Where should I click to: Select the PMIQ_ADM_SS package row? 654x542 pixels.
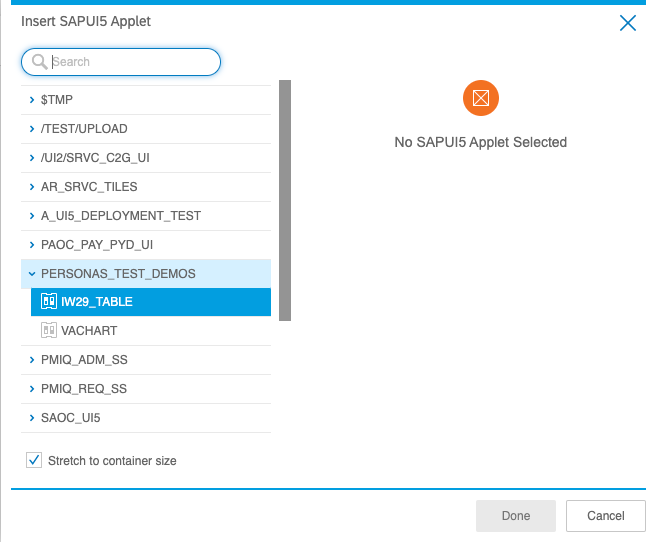pyautogui.click(x=84, y=360)
